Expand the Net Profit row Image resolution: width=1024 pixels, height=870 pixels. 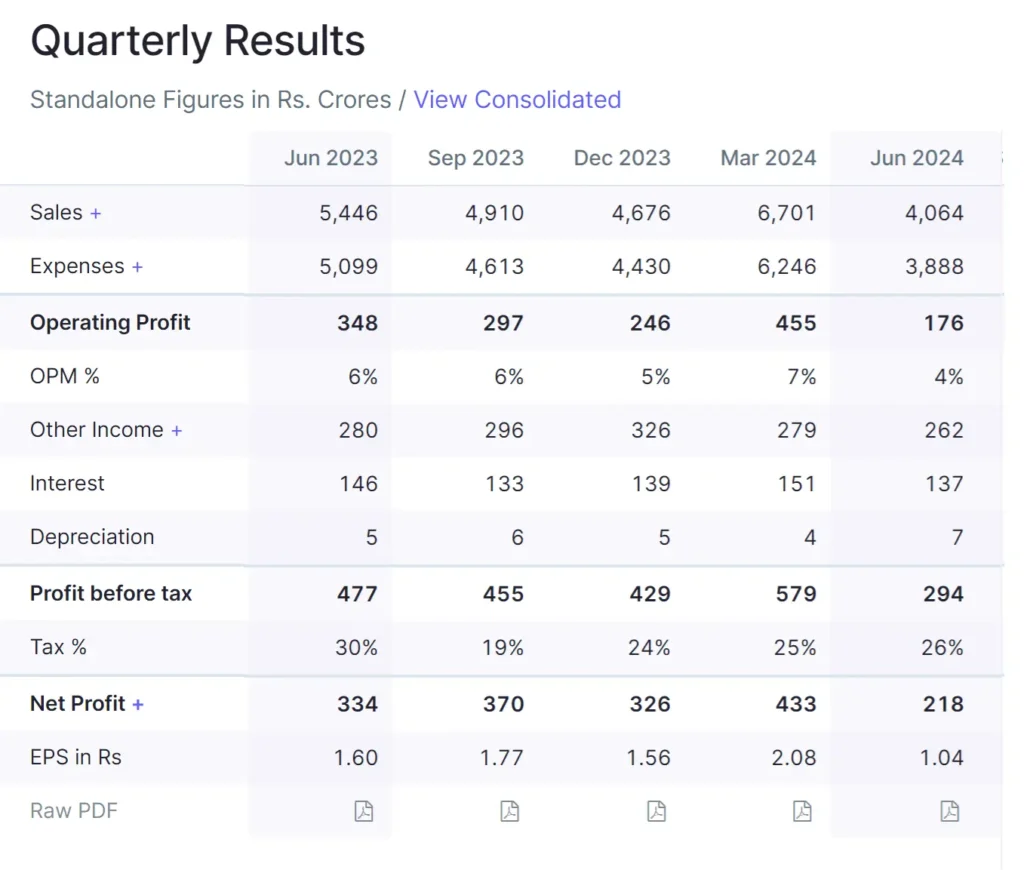[137, 704]
